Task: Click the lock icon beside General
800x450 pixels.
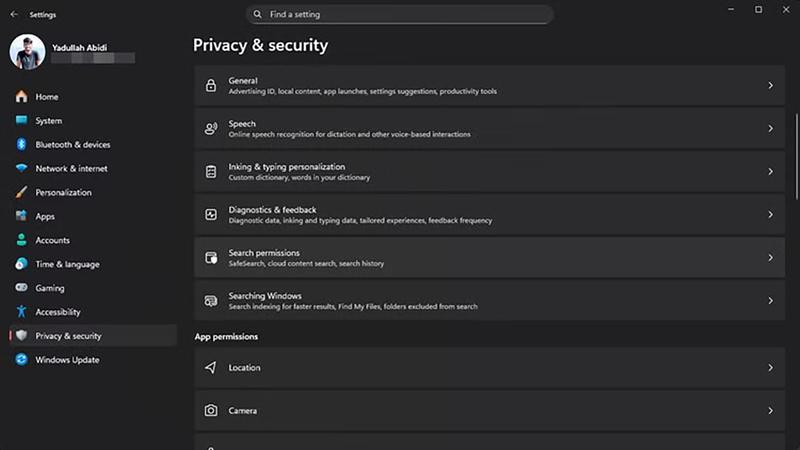Action: point(211,86)
